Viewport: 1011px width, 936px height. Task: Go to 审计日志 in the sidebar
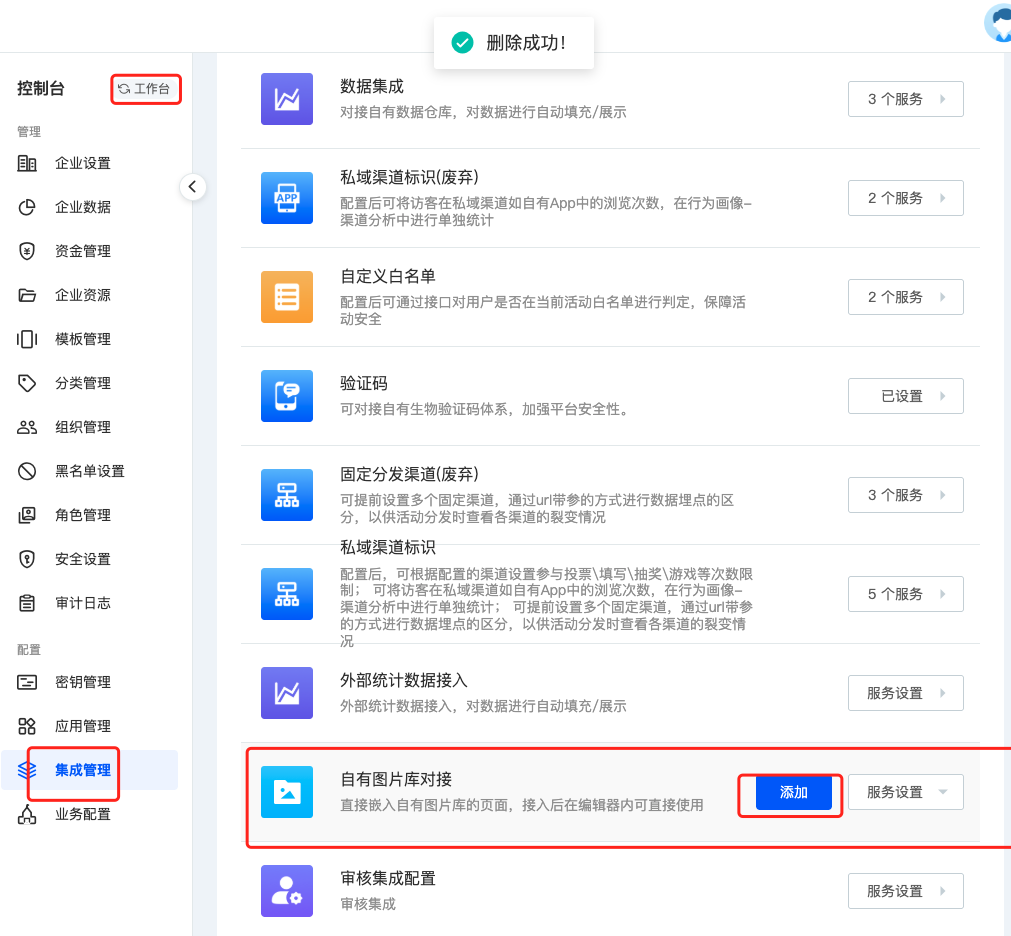[x=82, y=603]
